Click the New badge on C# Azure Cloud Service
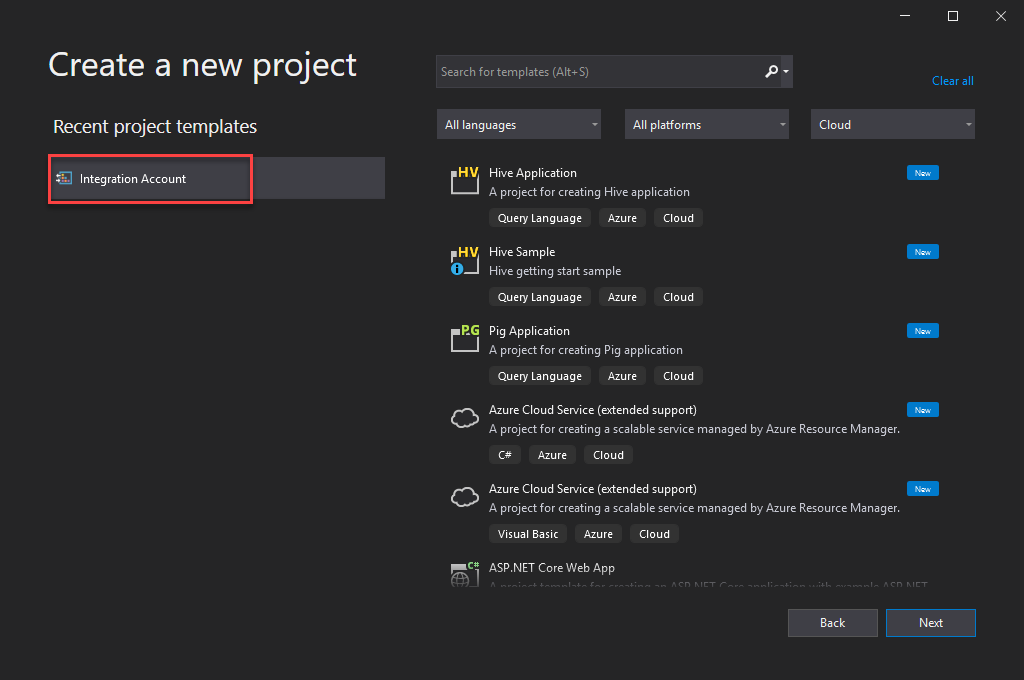 (923, 410)
